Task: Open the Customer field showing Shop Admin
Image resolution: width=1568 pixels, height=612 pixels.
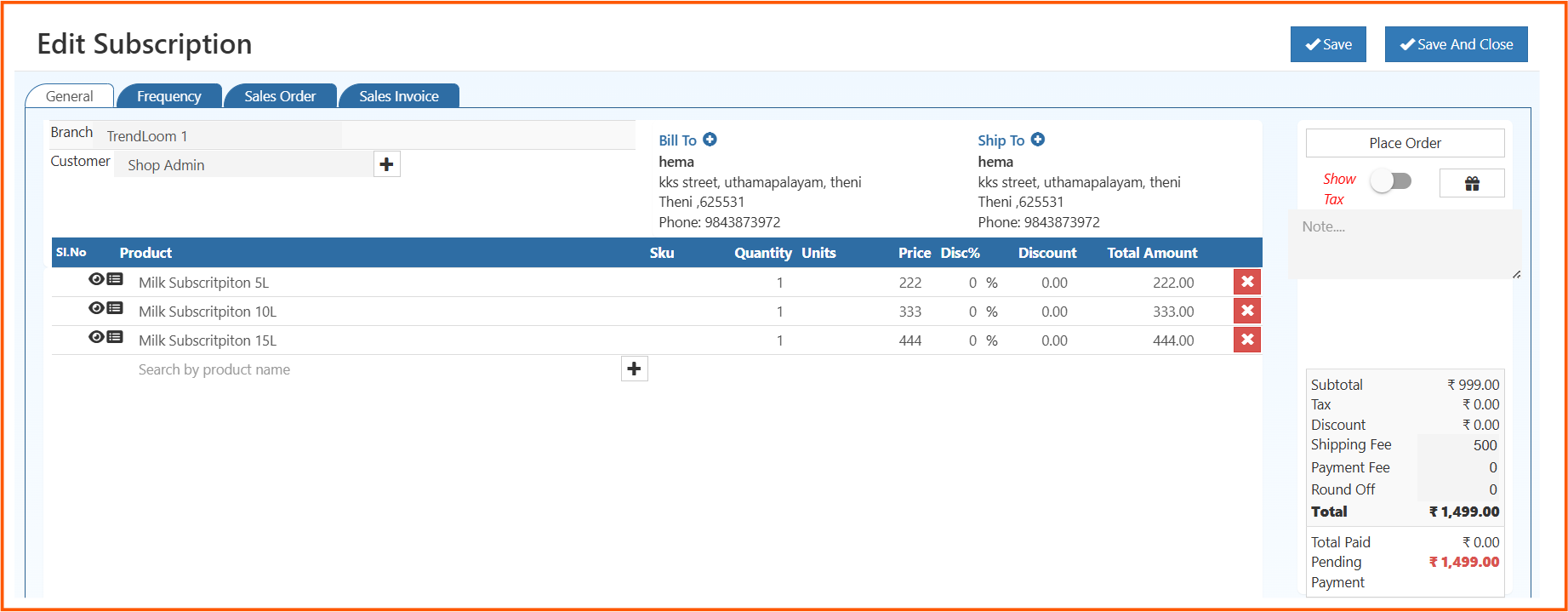Action: click(x=242, y=165)
